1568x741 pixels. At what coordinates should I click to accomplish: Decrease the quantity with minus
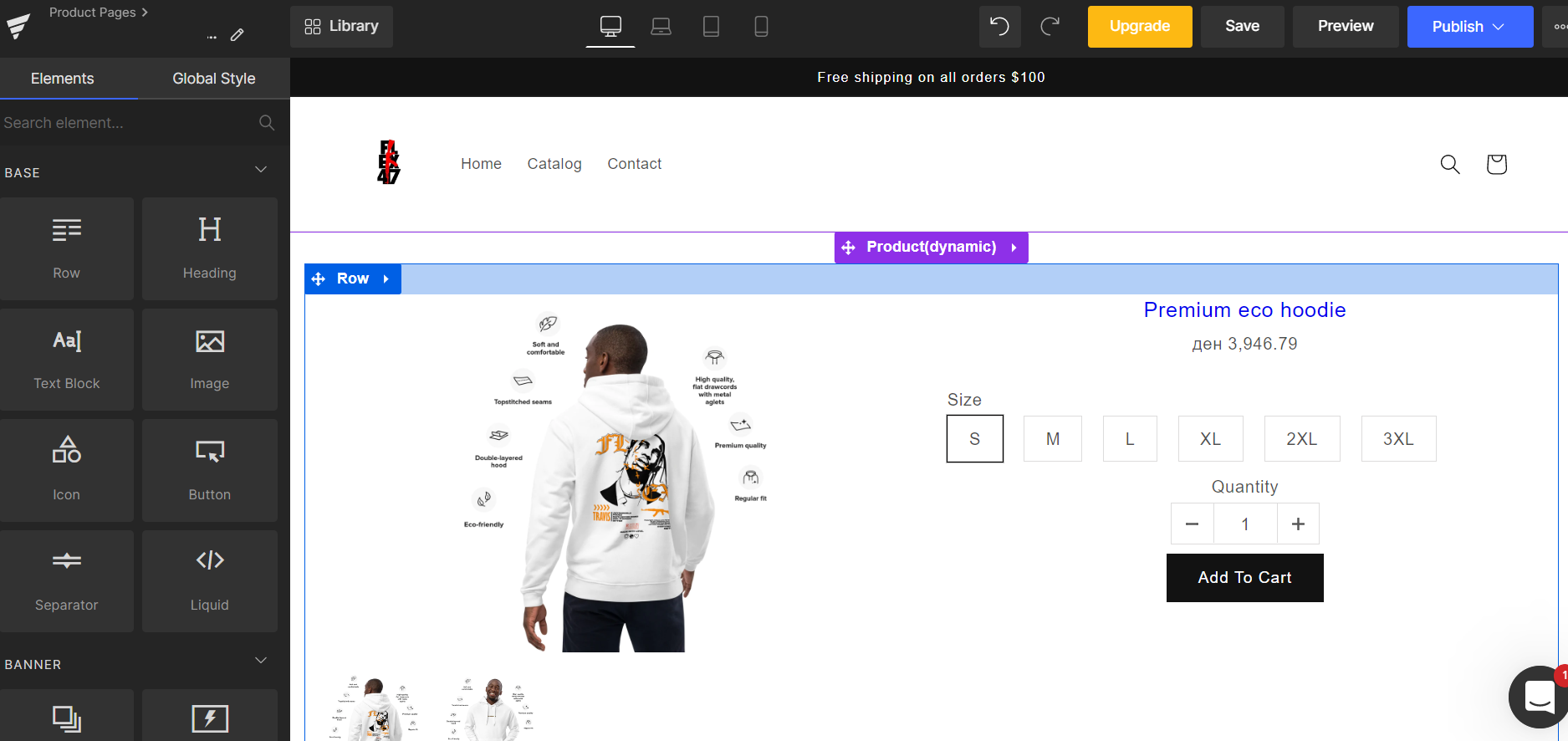click(x=1193, y=524)
